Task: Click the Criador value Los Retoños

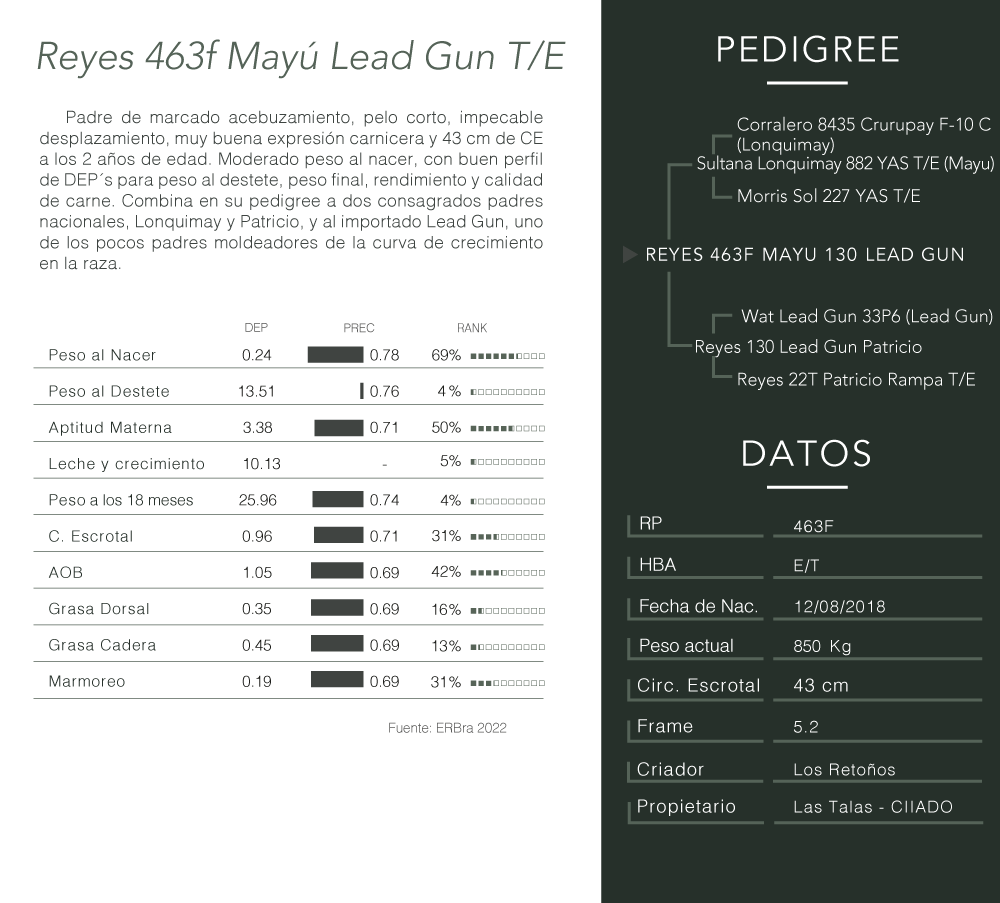Action: (844, 770)
